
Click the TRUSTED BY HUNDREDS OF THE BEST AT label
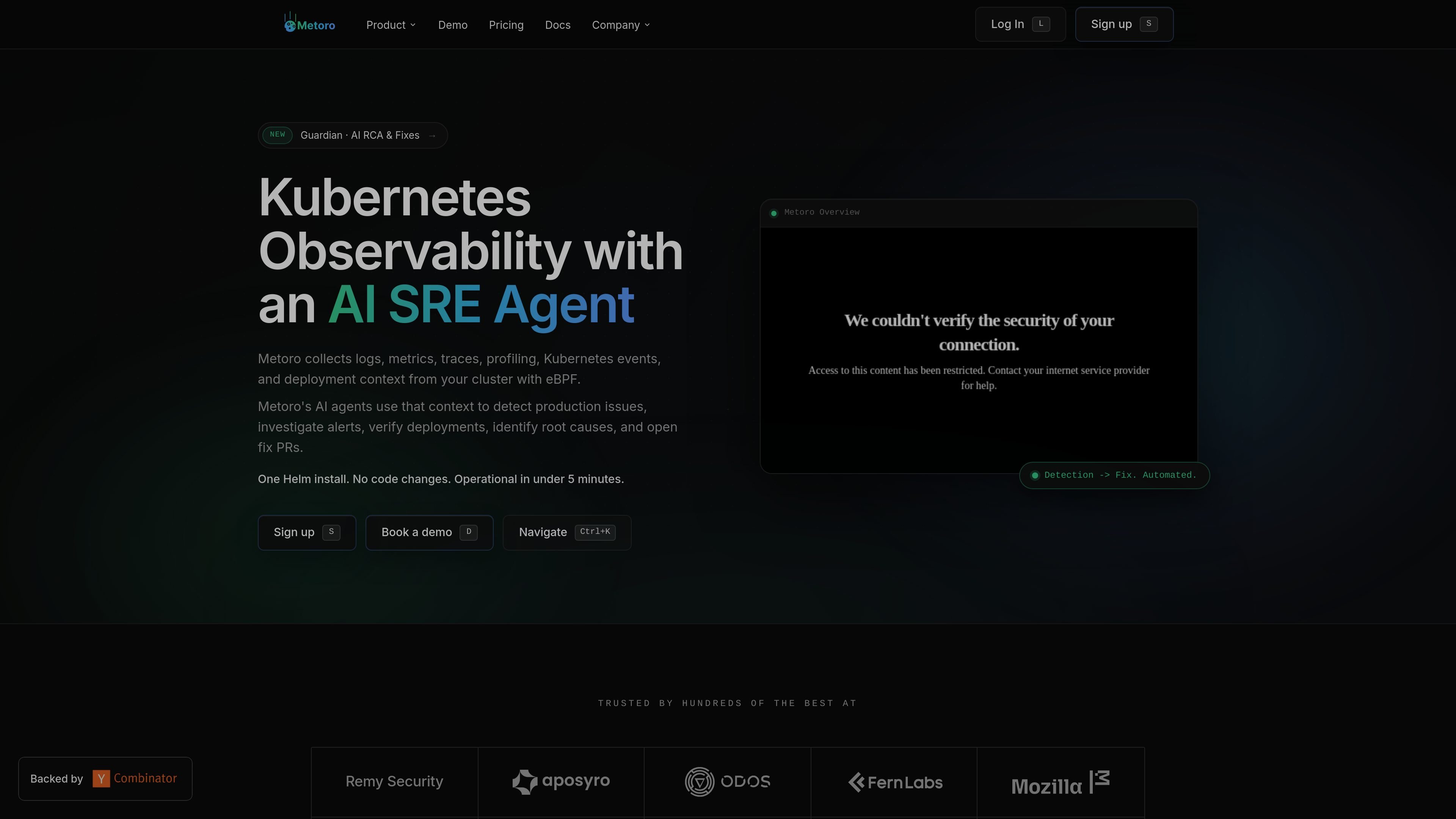[x=728, y=703]
